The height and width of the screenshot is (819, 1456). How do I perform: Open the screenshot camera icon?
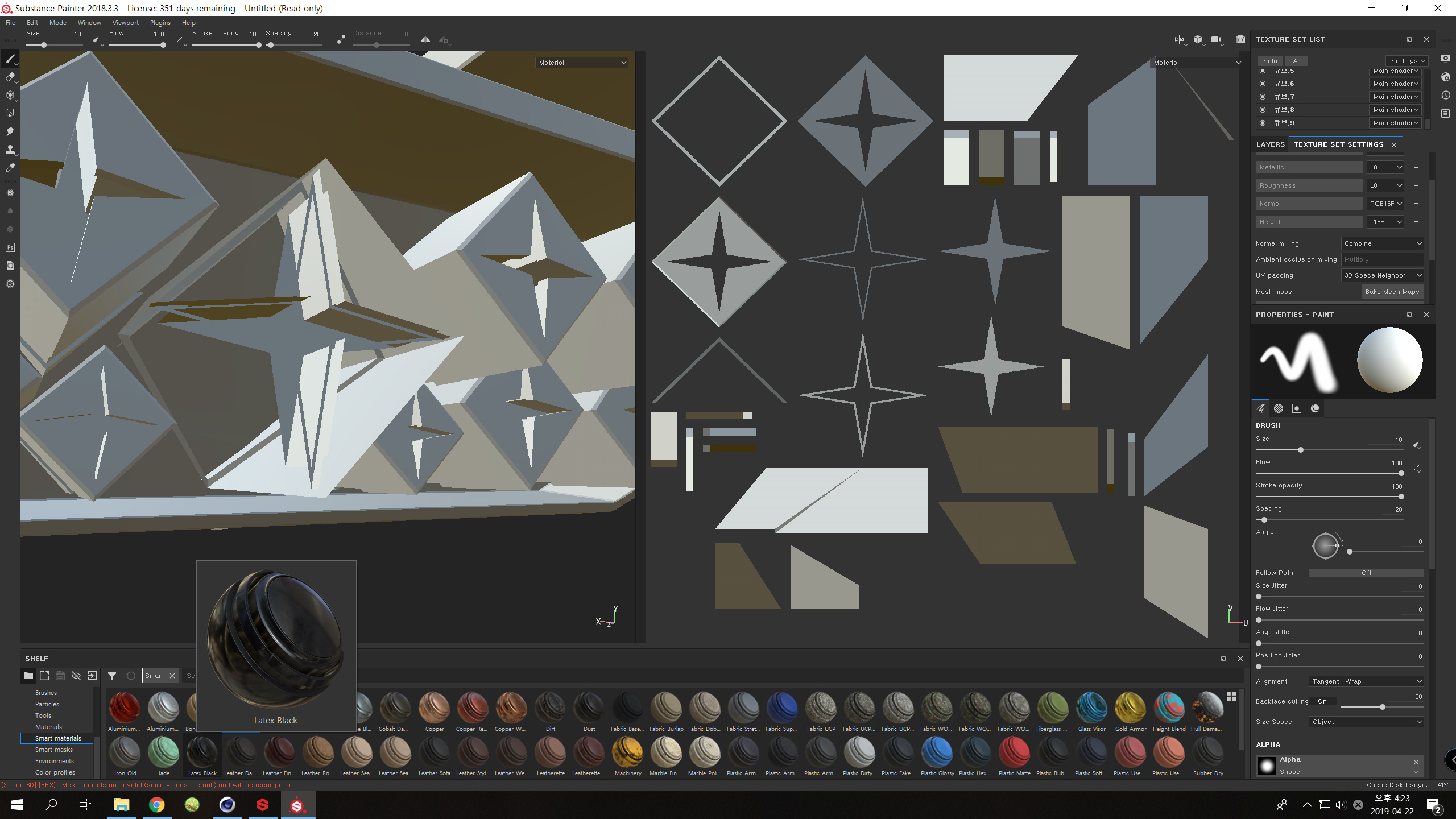click(x=1240, y=39)
